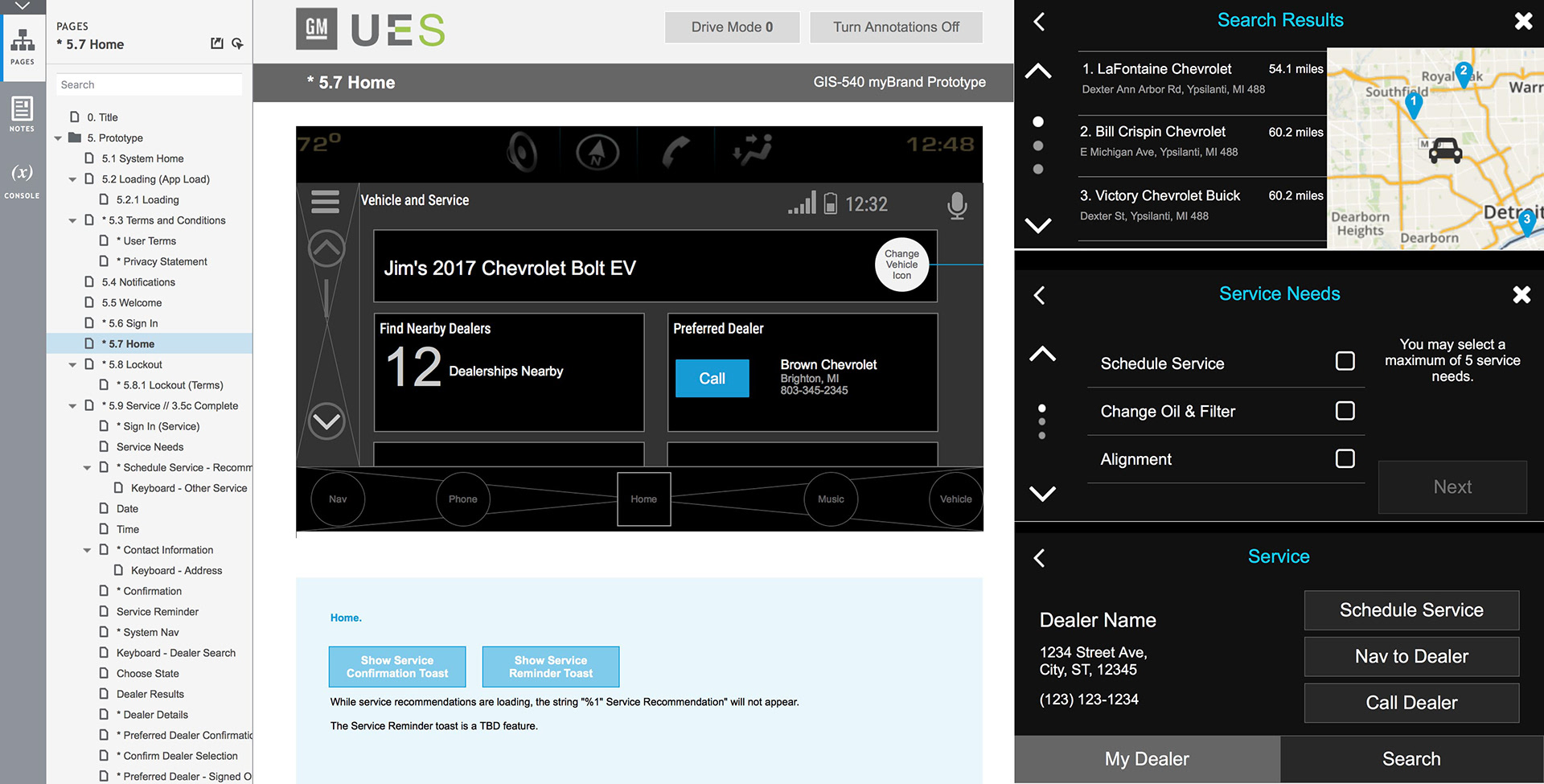Collapse the 5. Prototype folder

tap(58, 138)
